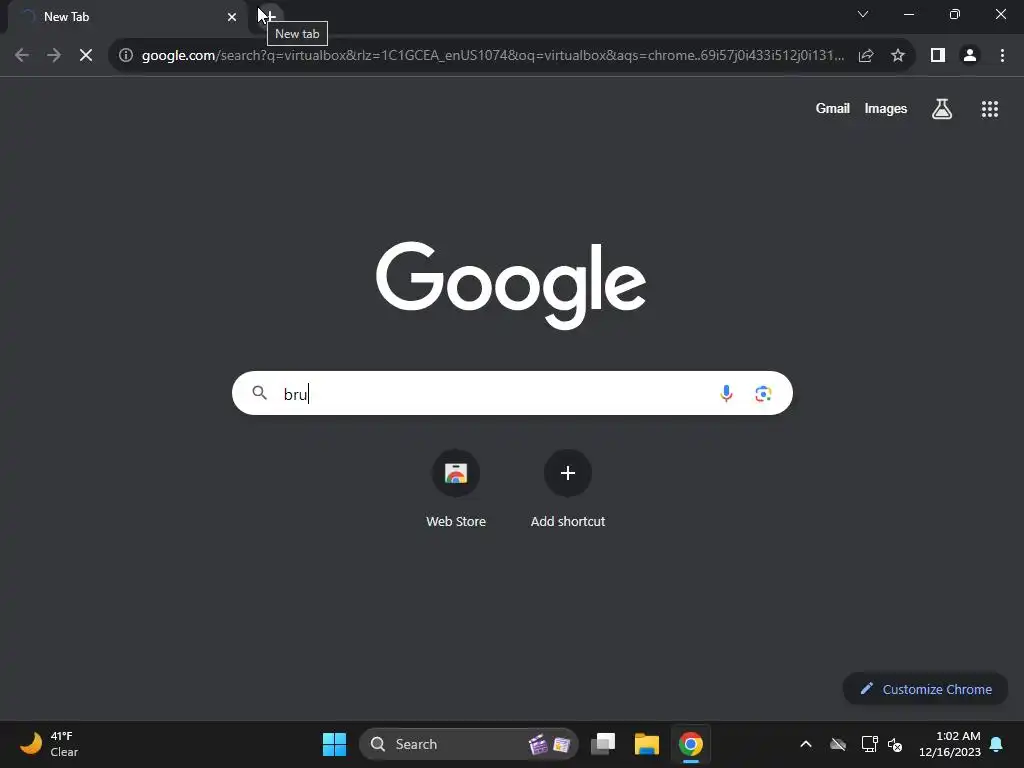This screenshot has width=1024, height=768.
Task: Click the Customize Chrome button
Action: [x=925, y=689]
